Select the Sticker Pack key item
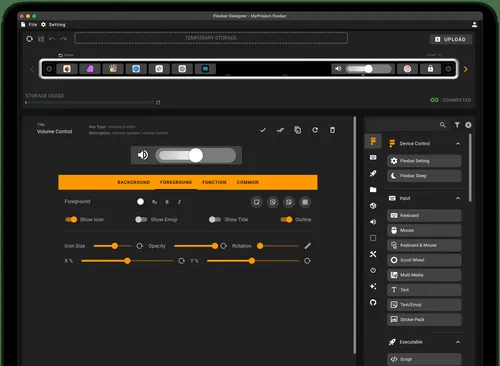The image size is (500, 366). [x=424, y=320]
